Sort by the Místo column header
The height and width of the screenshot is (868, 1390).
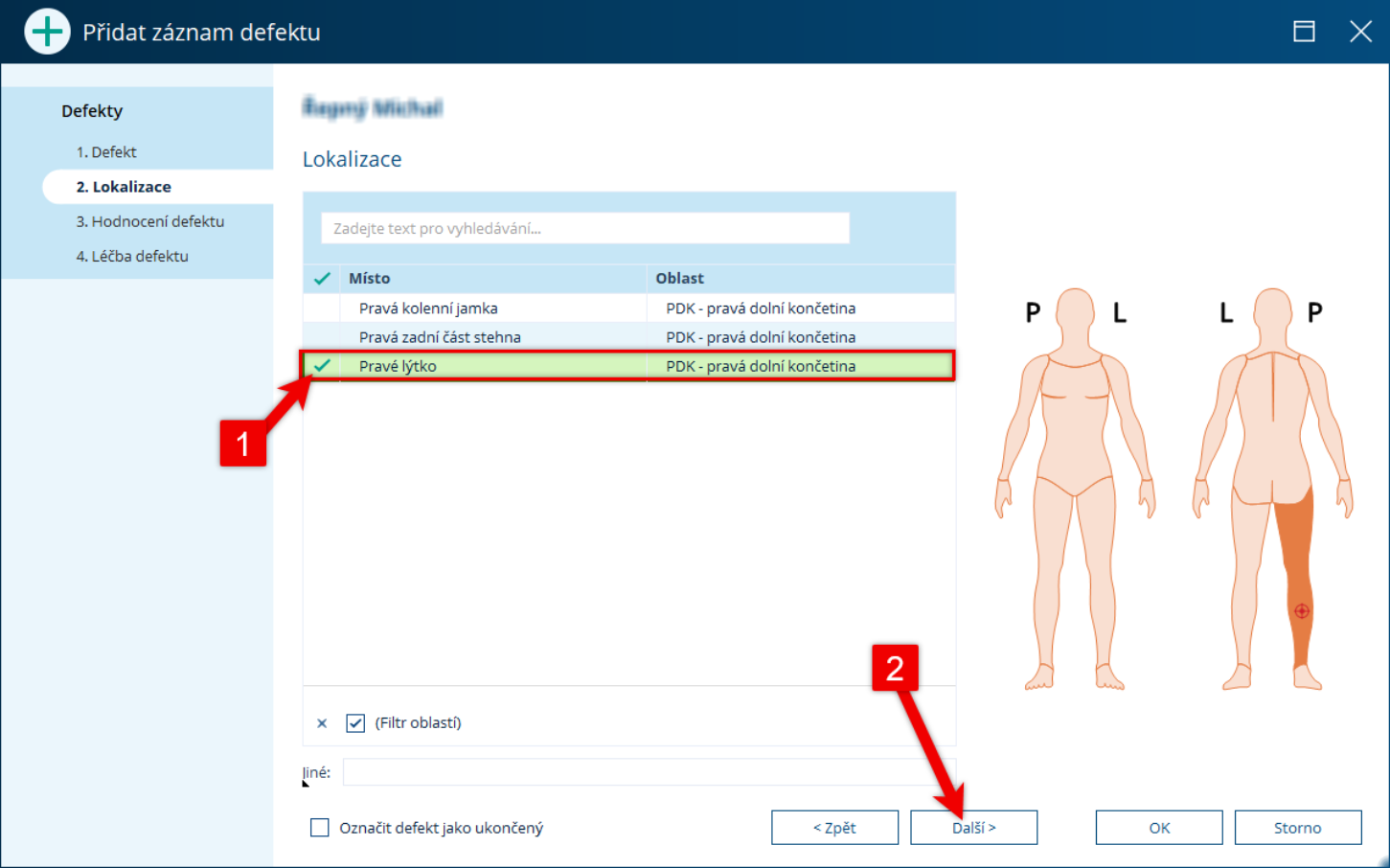[x=493, y=279]
